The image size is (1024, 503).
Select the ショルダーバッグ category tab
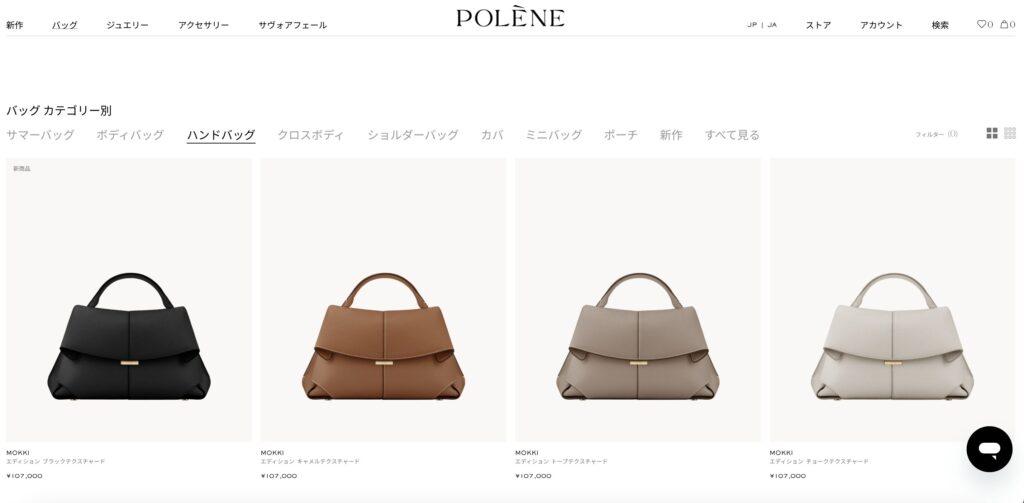(x=413, y=135)
